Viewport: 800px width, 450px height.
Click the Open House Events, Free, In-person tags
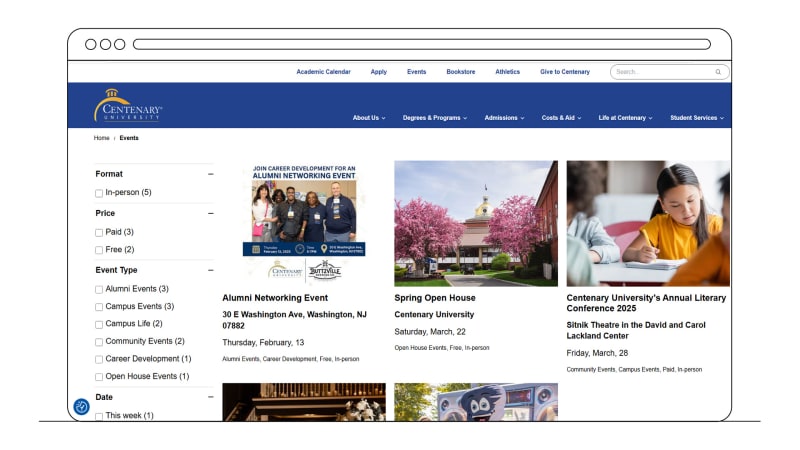[442, 348]
